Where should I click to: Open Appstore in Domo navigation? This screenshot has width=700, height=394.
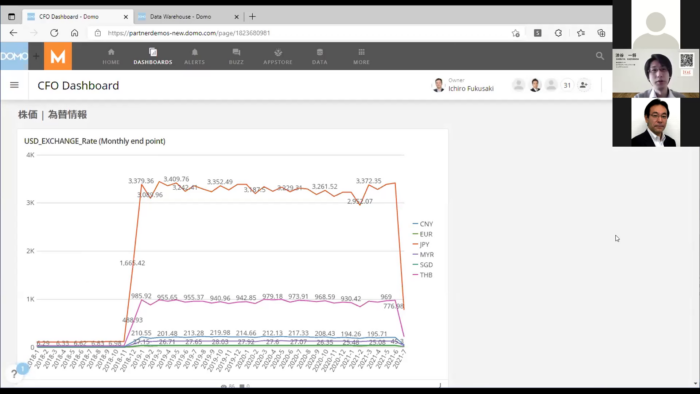click(278, 57)
